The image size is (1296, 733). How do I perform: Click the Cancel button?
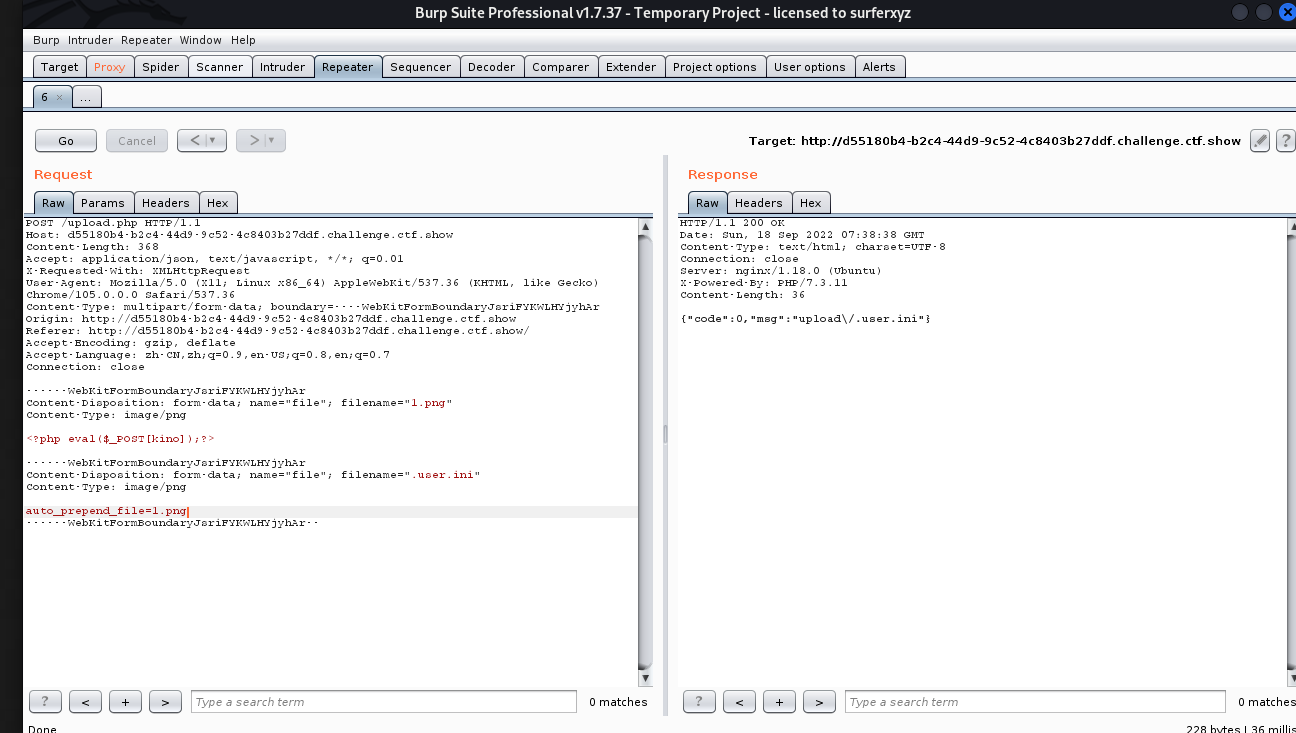click(x=137, y=141)
